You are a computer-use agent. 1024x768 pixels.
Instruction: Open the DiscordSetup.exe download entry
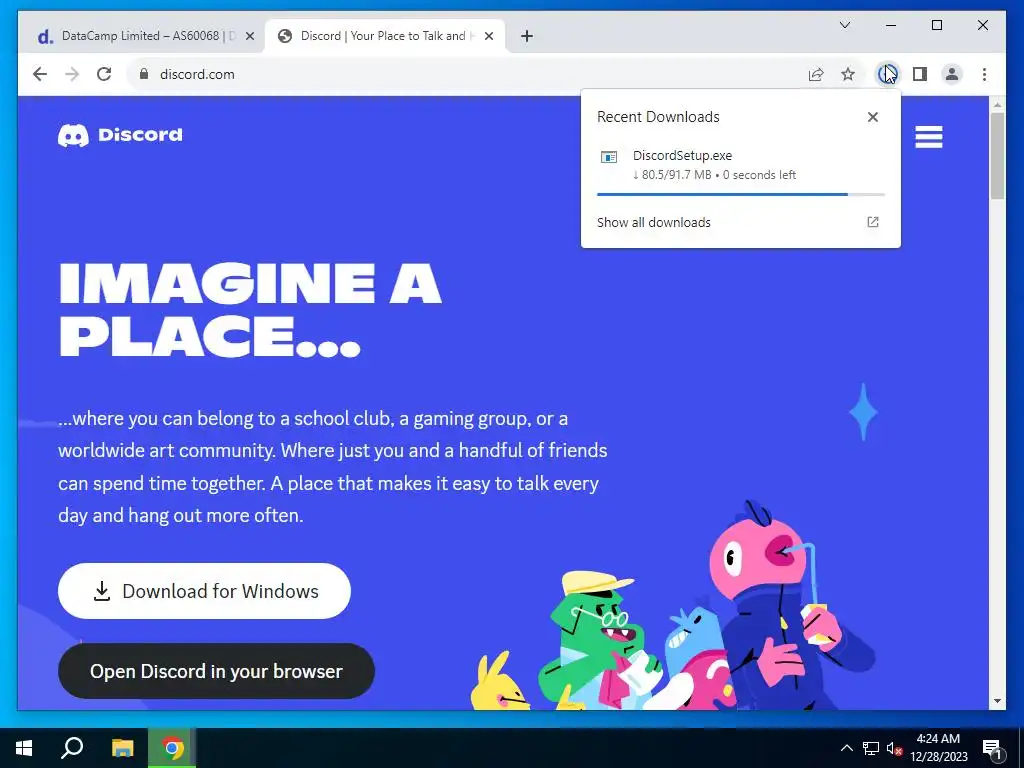741,165
